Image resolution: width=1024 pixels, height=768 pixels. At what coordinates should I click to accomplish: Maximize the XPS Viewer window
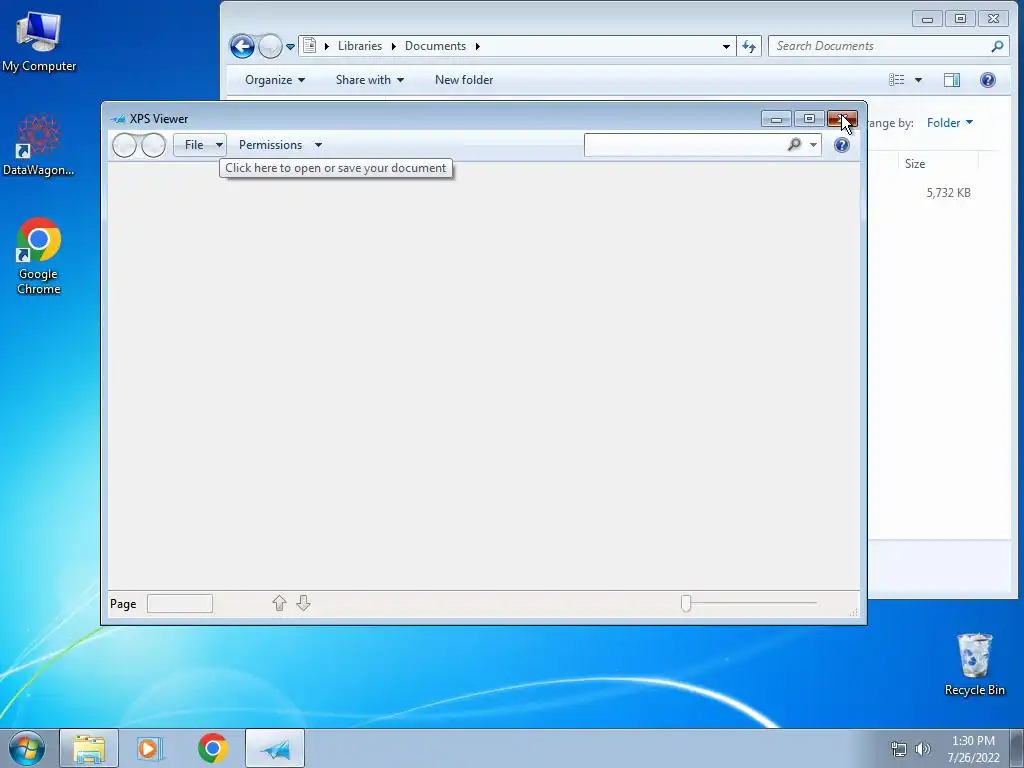(x=808, y=119)
